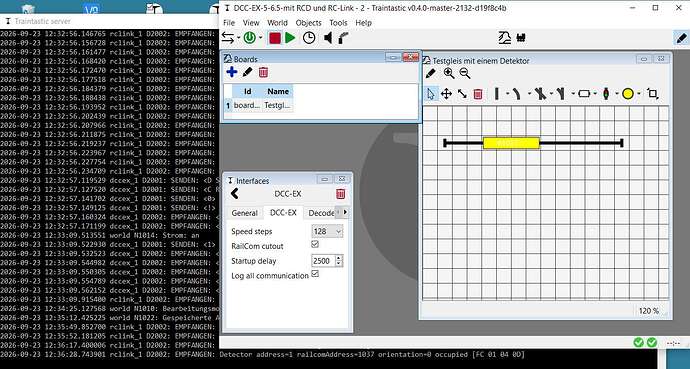Switch to the DCC-EX tab

tap(283, 212)
